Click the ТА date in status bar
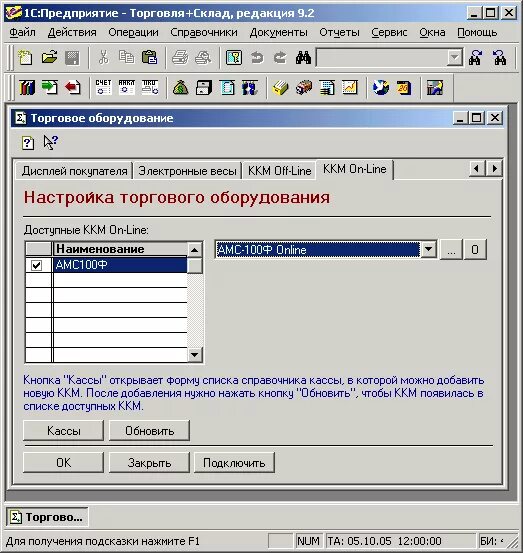Screen dimensions: 523x553 pyautogui.click(x=400, y=541)
